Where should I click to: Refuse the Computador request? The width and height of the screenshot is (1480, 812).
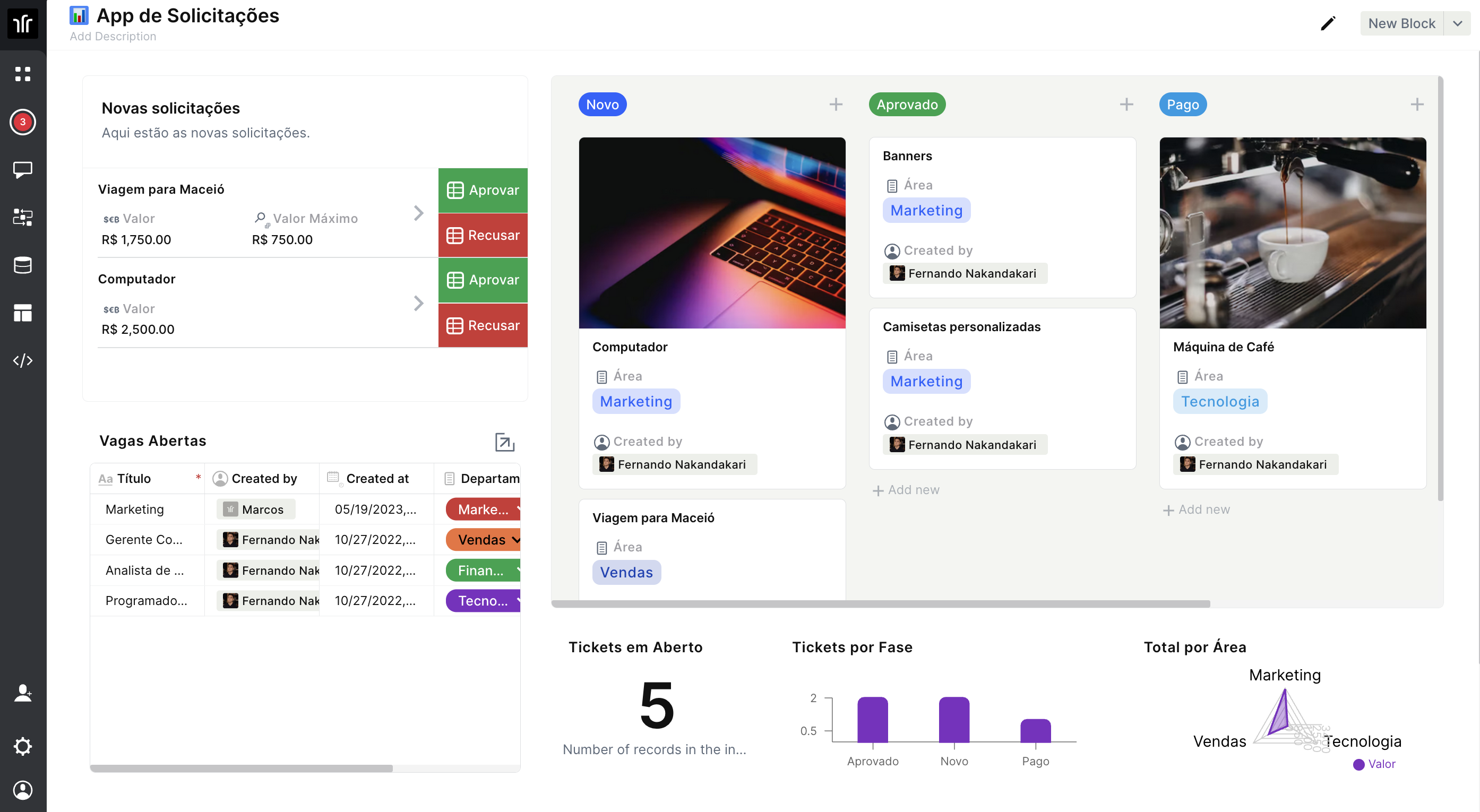pos(483,326)
